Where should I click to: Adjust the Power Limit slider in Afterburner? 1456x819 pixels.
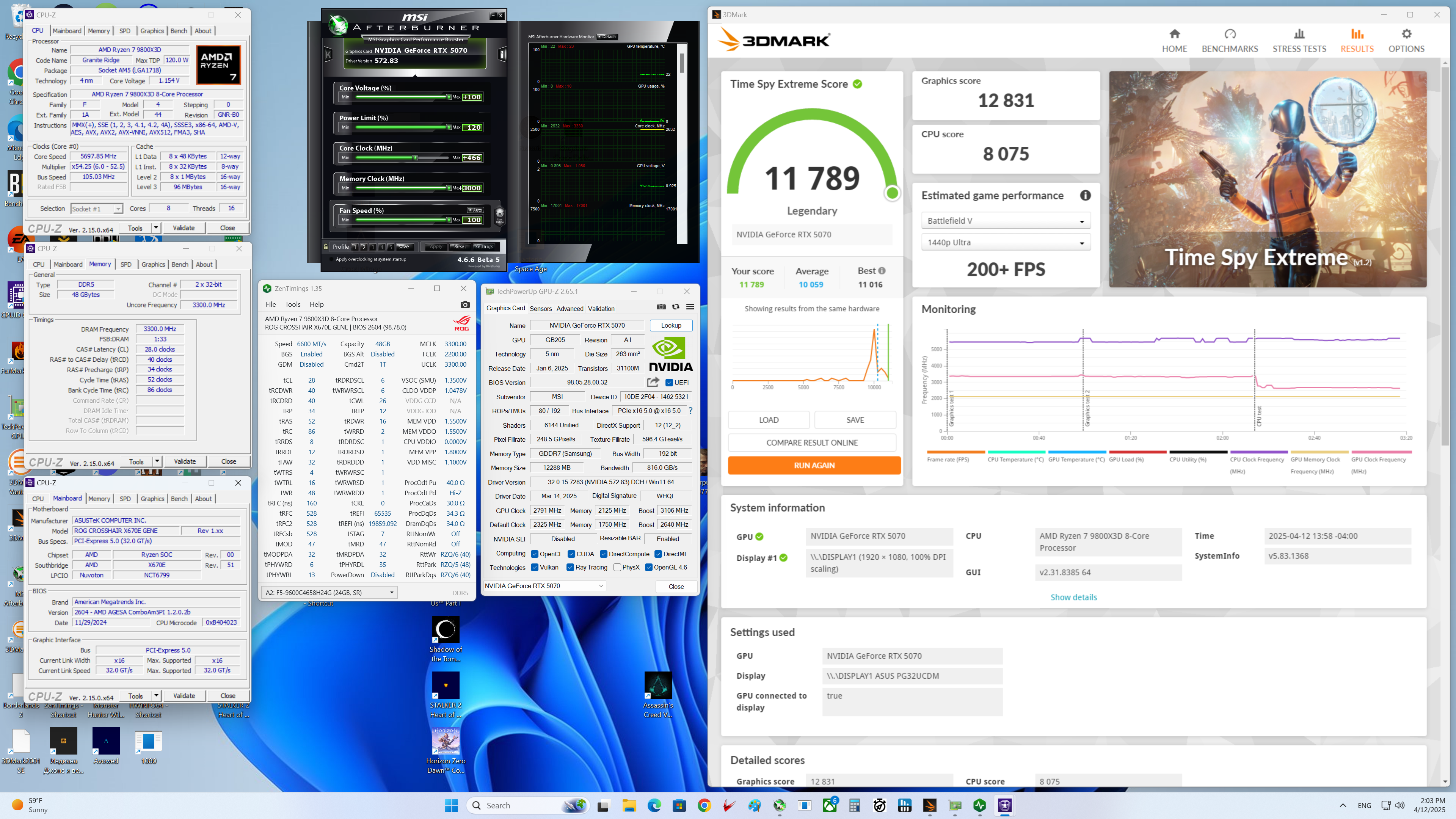point(449,127)
